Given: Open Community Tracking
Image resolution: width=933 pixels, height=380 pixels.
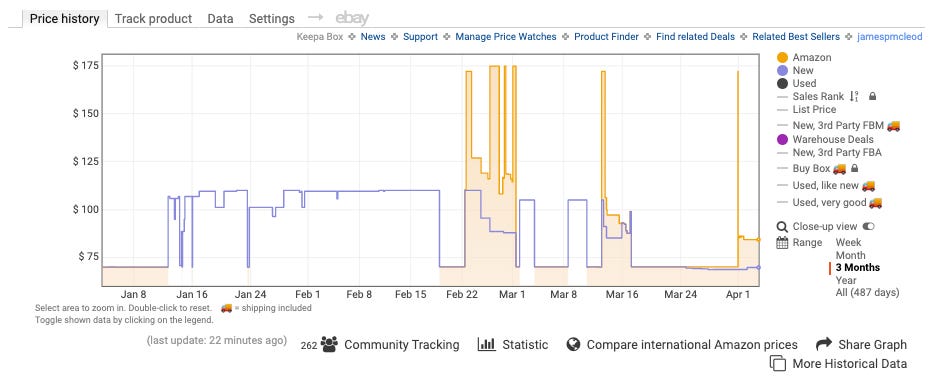Looking at the screenshot, I should point(402,345).
